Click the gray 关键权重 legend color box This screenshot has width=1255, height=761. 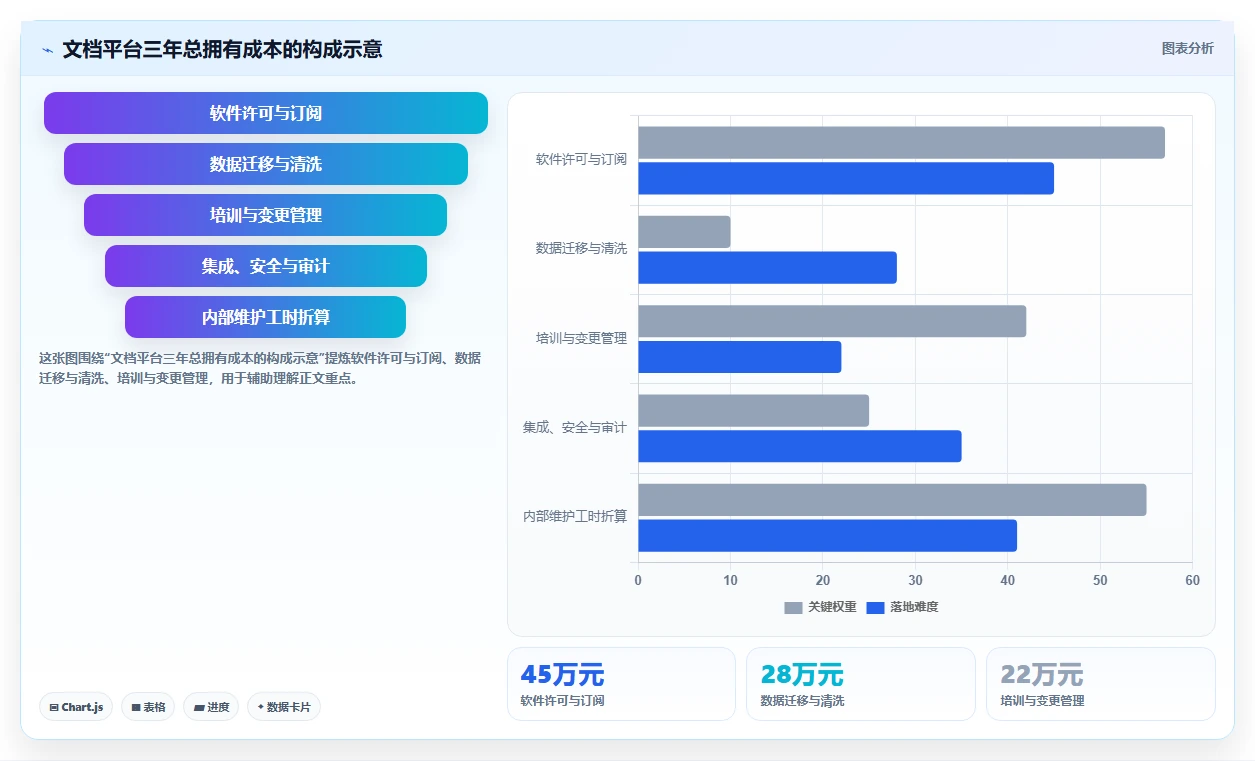pos(793,607)
